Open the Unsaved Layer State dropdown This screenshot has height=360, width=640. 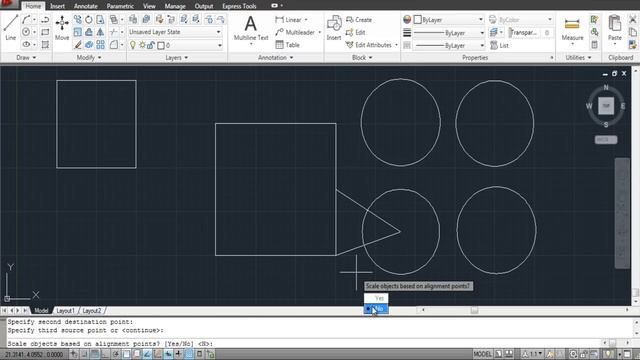pyautogui.click(x=175, y=32)
